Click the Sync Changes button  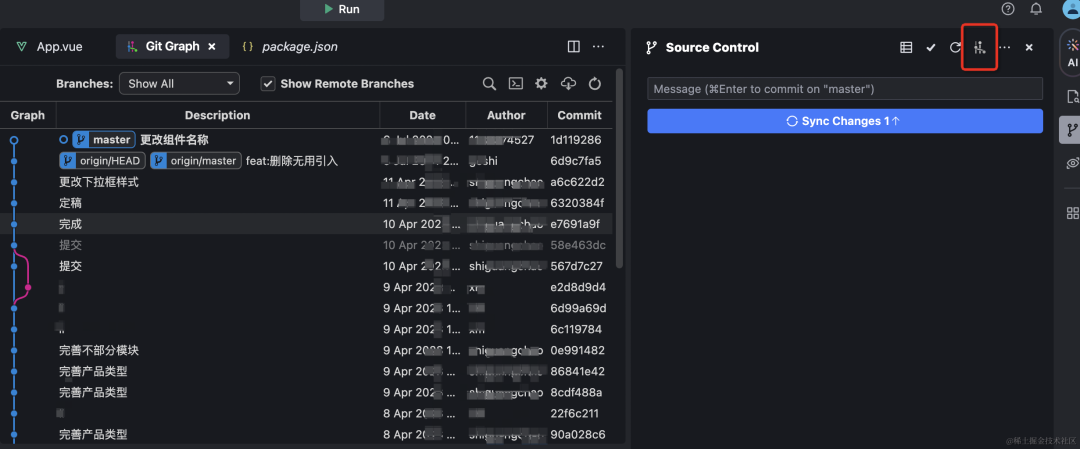[x=844, y=121]
